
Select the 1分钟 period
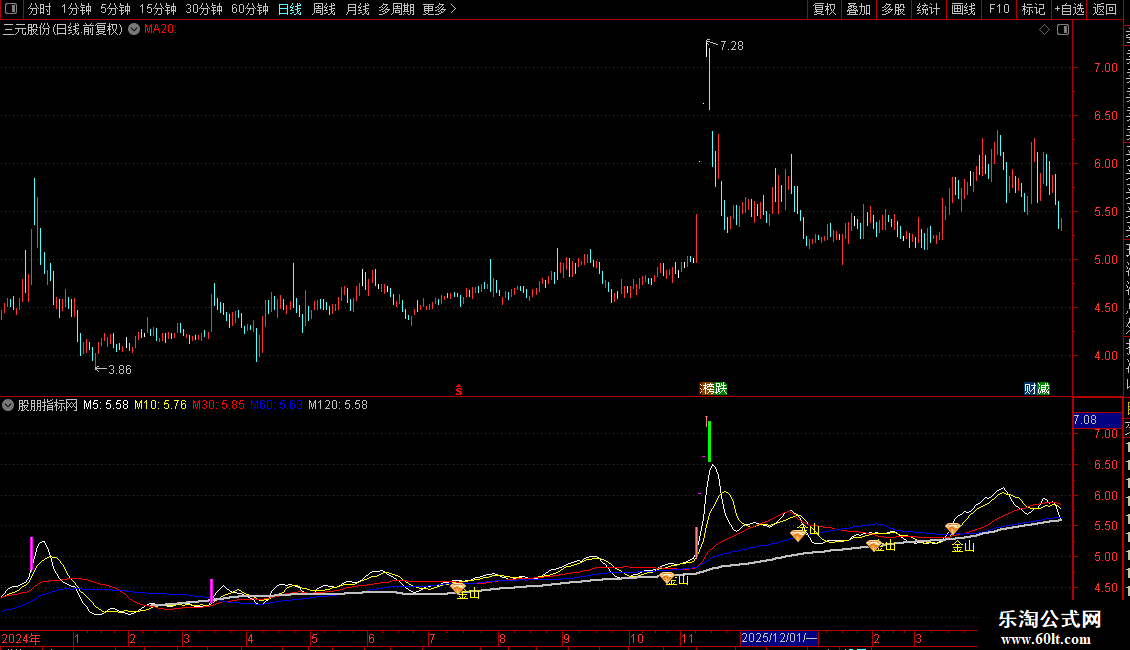[76, 9]
